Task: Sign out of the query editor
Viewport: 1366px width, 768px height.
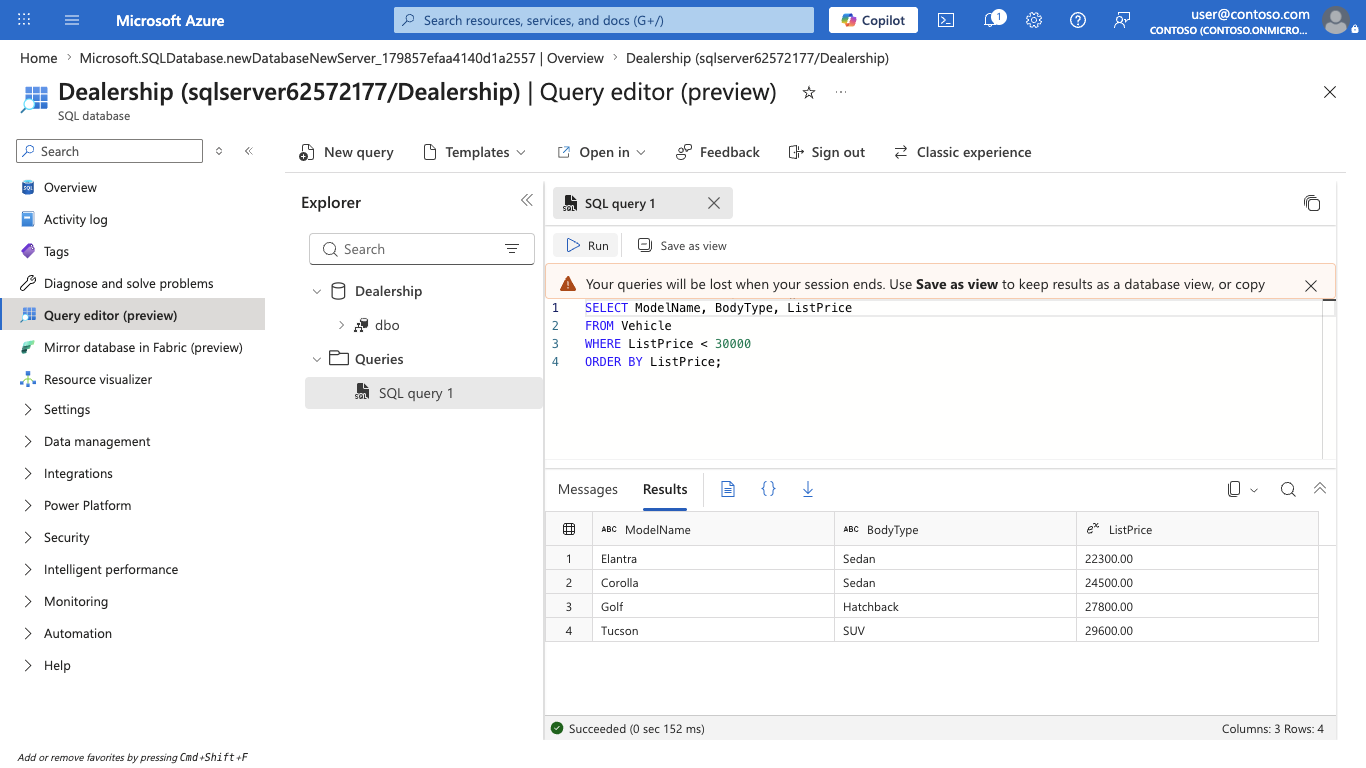Action: pos(827,152)
